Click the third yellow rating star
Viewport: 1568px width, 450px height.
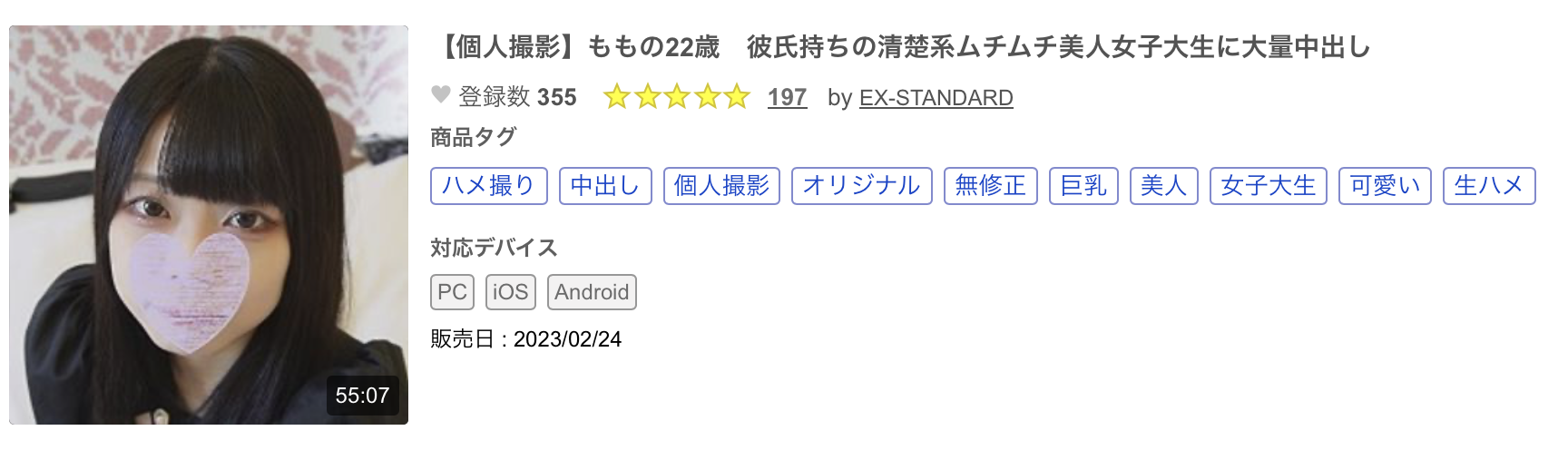point(677,96)
